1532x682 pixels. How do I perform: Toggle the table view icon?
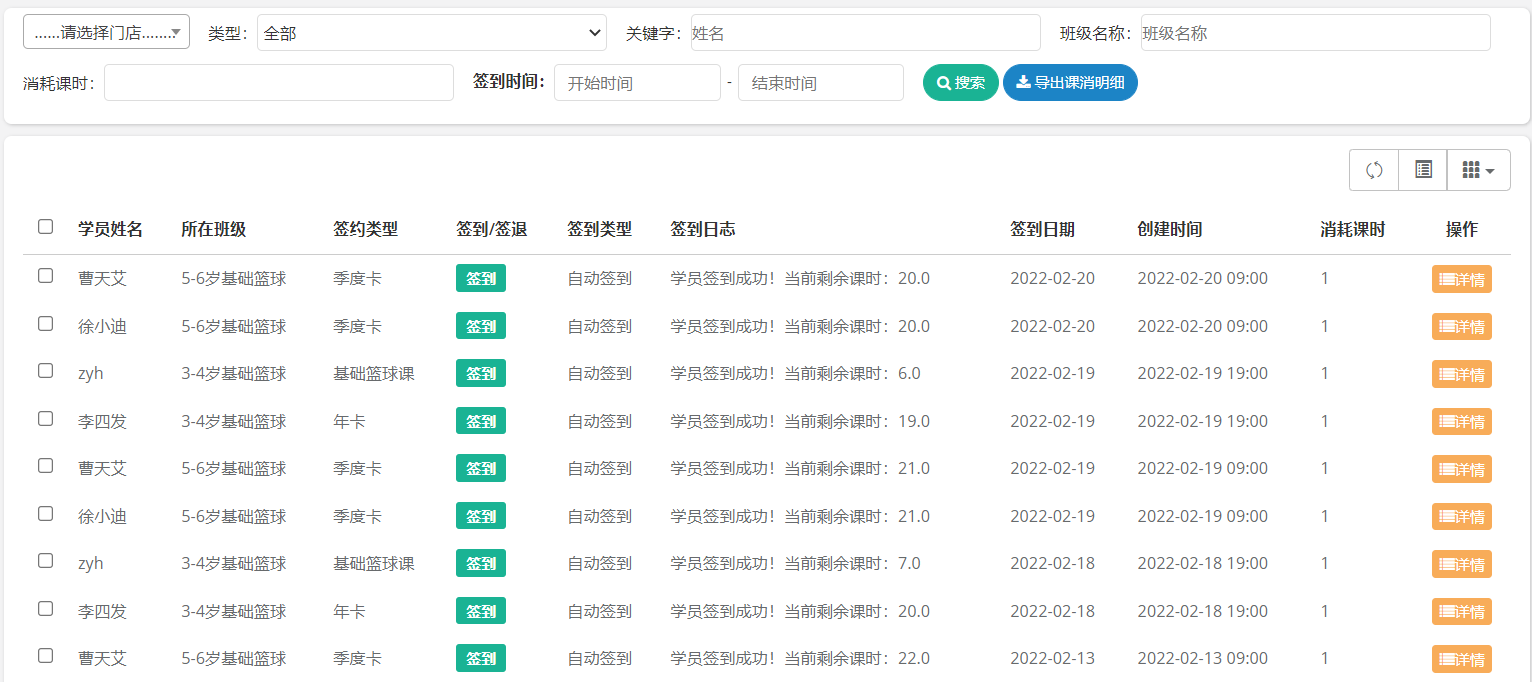point(1423,170)
